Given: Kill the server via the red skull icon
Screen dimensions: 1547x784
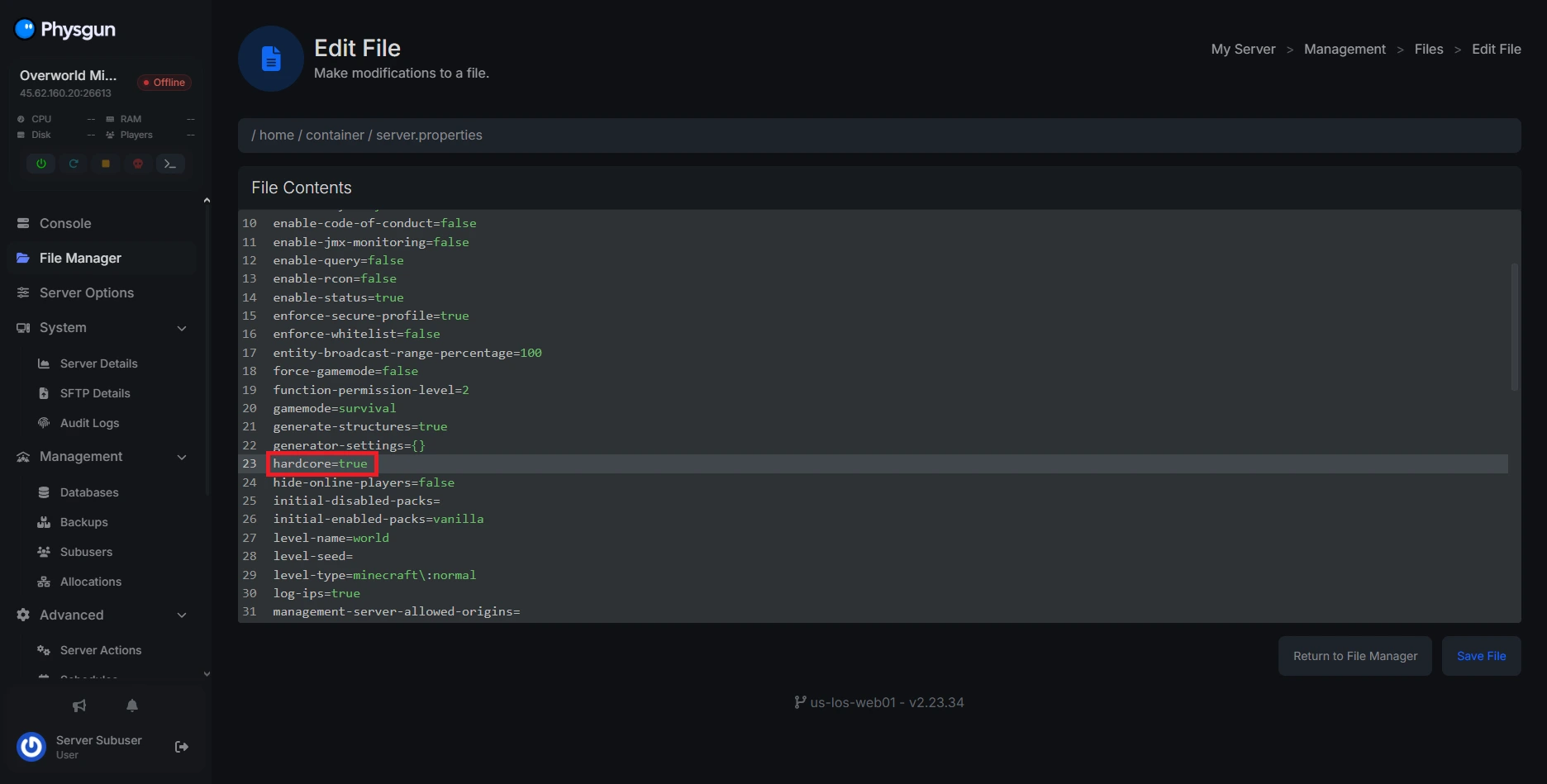Looking at the screenshot, I should [137, 164].
